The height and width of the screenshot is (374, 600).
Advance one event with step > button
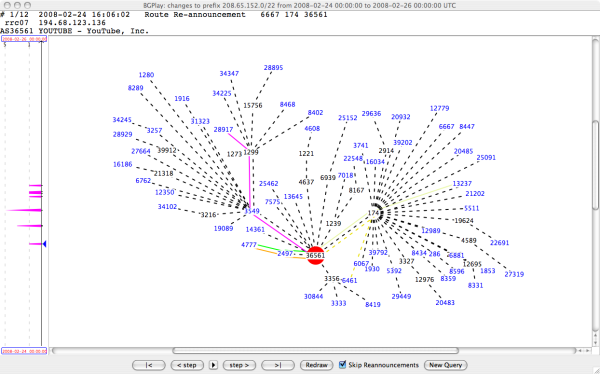pos(239,365)
